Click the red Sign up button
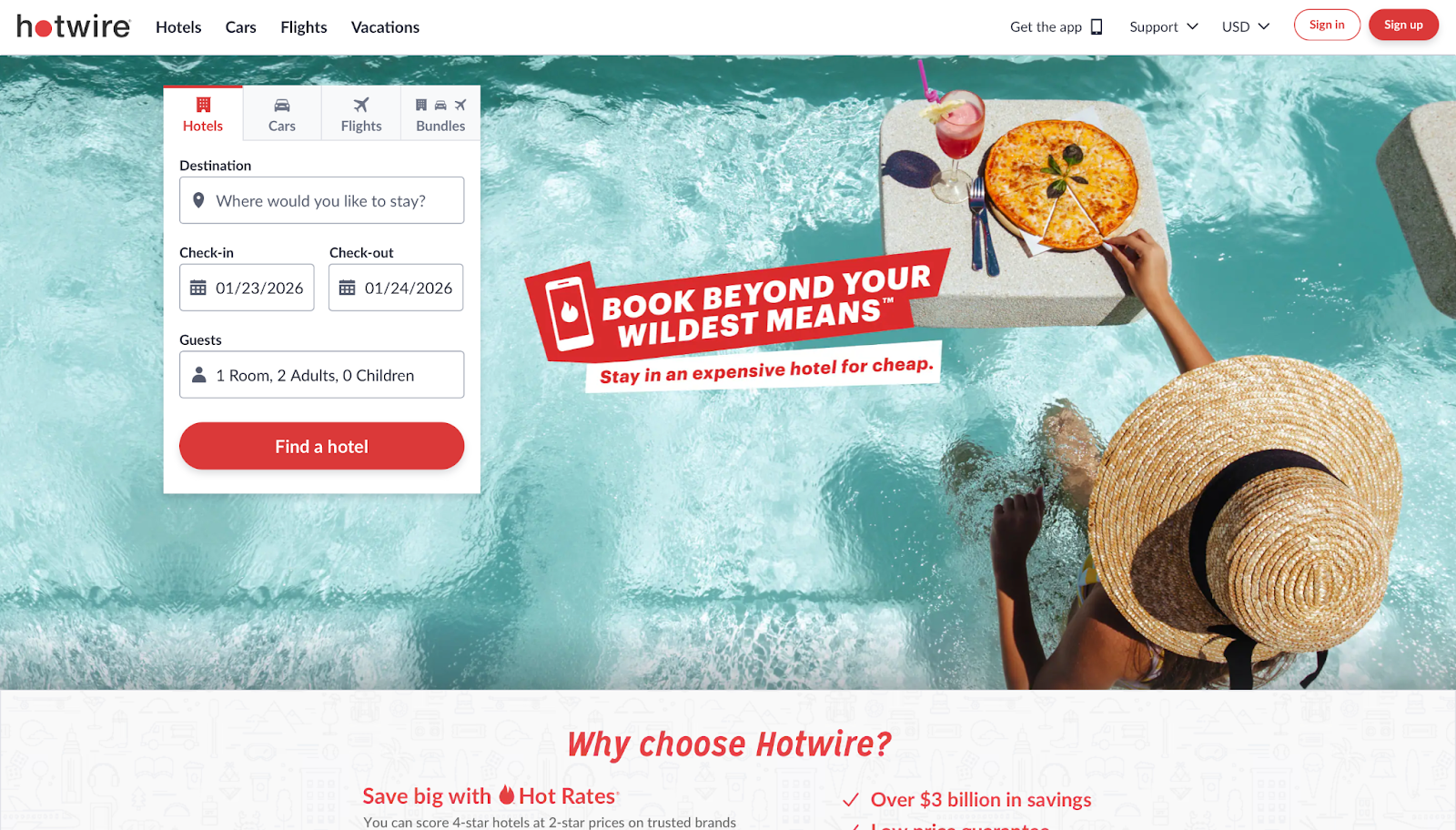Screen dimensions: 1456x830 tap(1403, 25)
